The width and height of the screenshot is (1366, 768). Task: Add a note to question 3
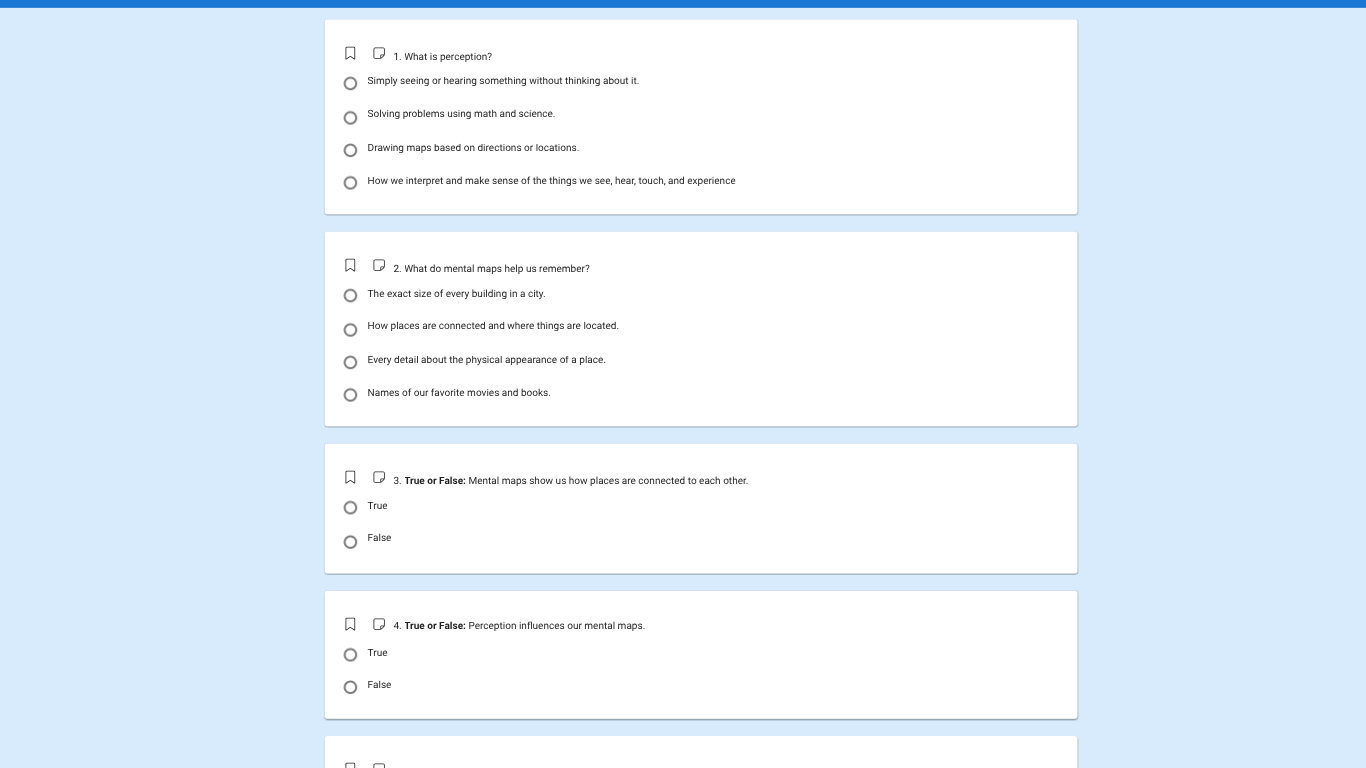pyautogui.click(x=379, y=477)
